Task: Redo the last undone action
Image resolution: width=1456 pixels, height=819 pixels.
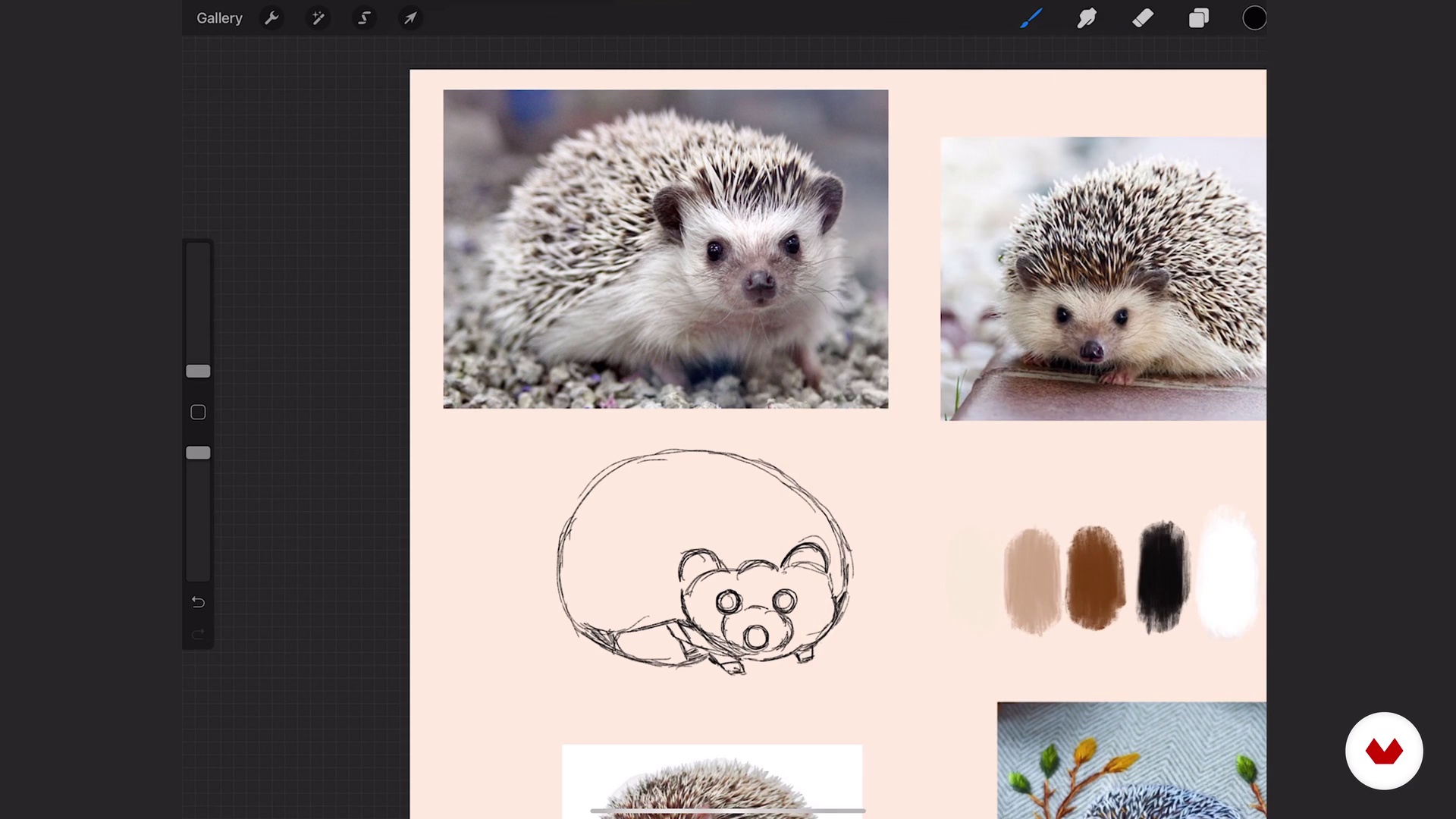Action: click(x=198, y=634)
